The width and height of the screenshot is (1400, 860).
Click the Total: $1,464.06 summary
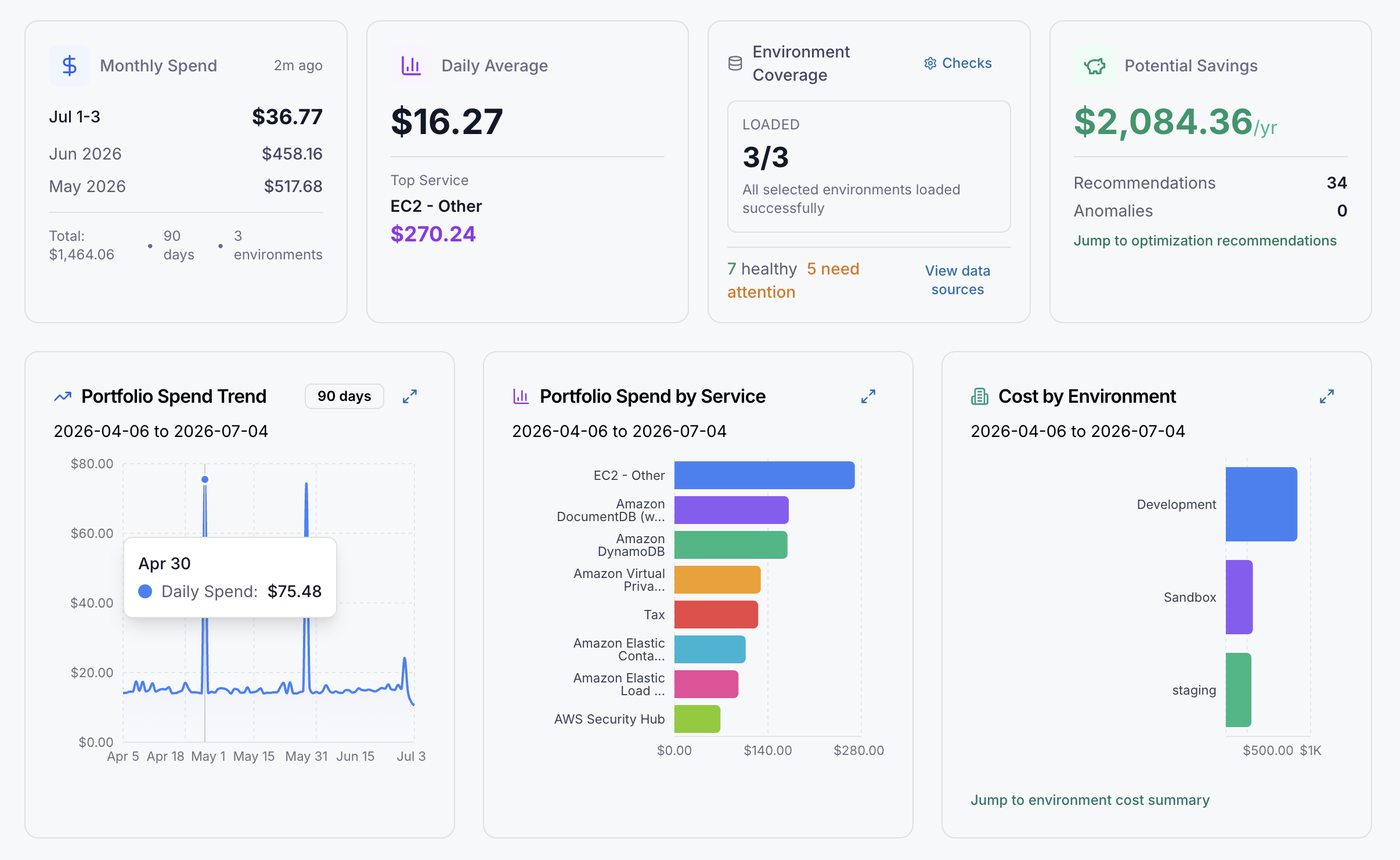pyautogui.click(x=82, y=245)
